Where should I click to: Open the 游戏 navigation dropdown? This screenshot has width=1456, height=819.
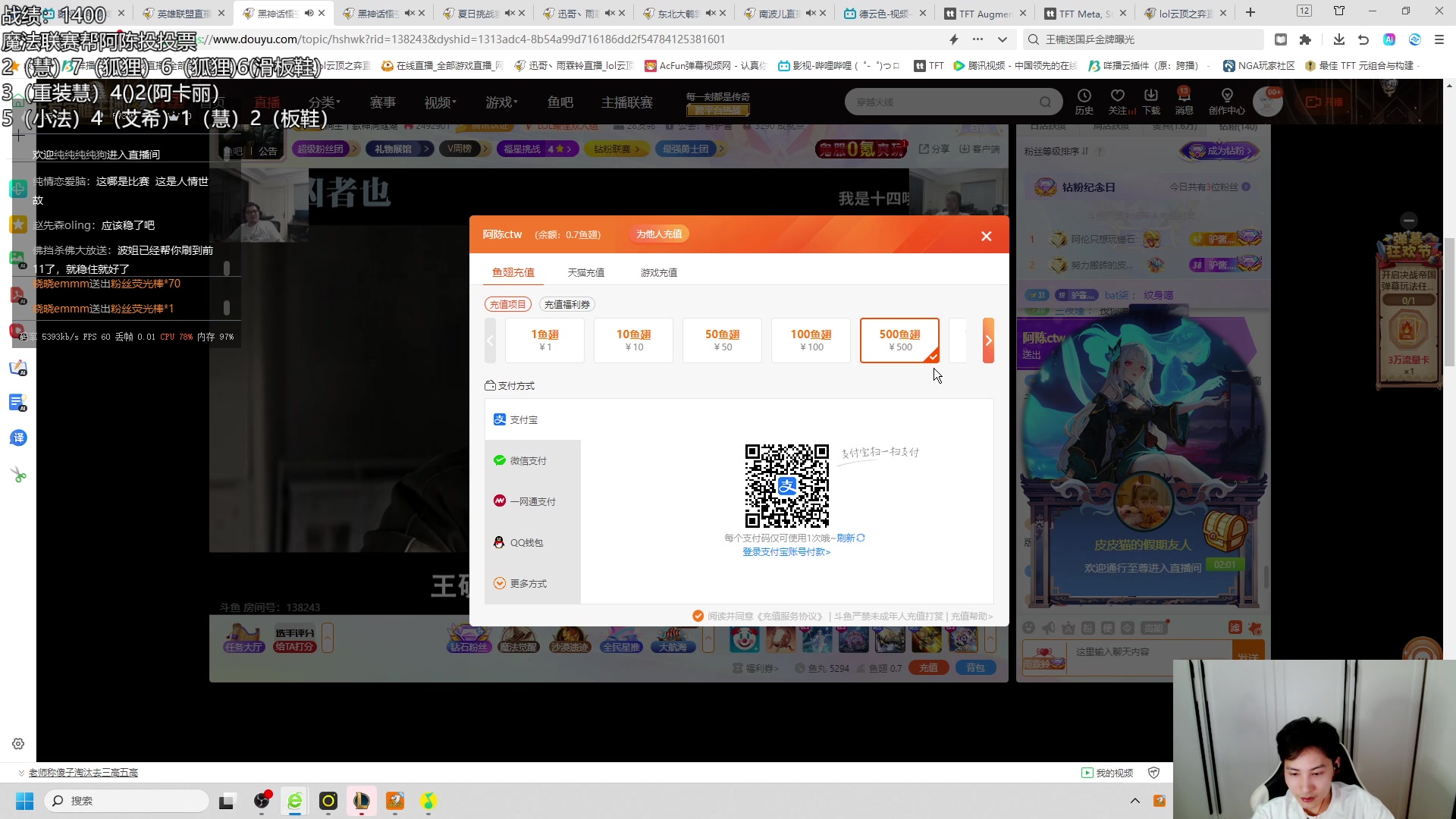pyautogui.click(x=501, y=102)
